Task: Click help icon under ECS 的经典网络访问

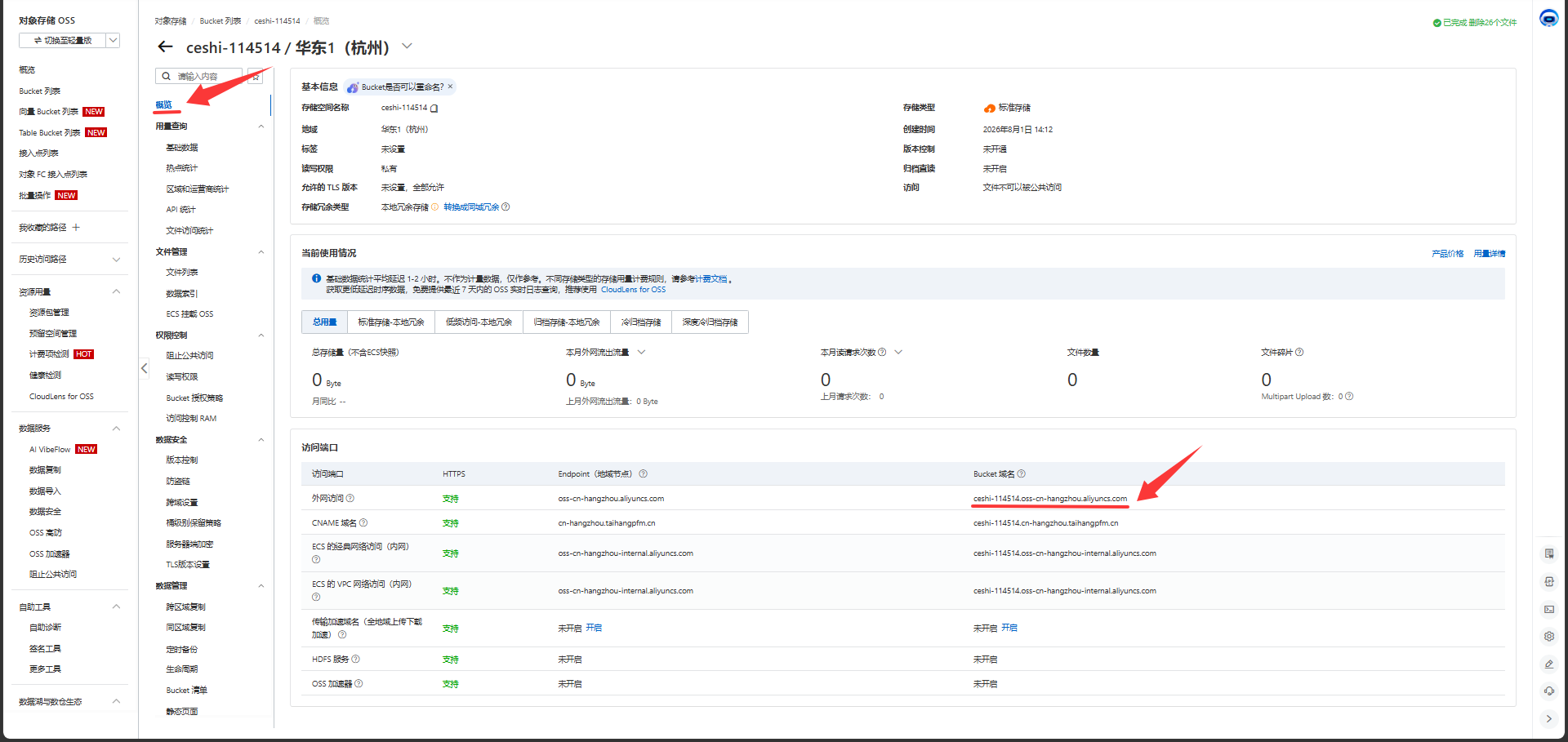Action: 316,560
